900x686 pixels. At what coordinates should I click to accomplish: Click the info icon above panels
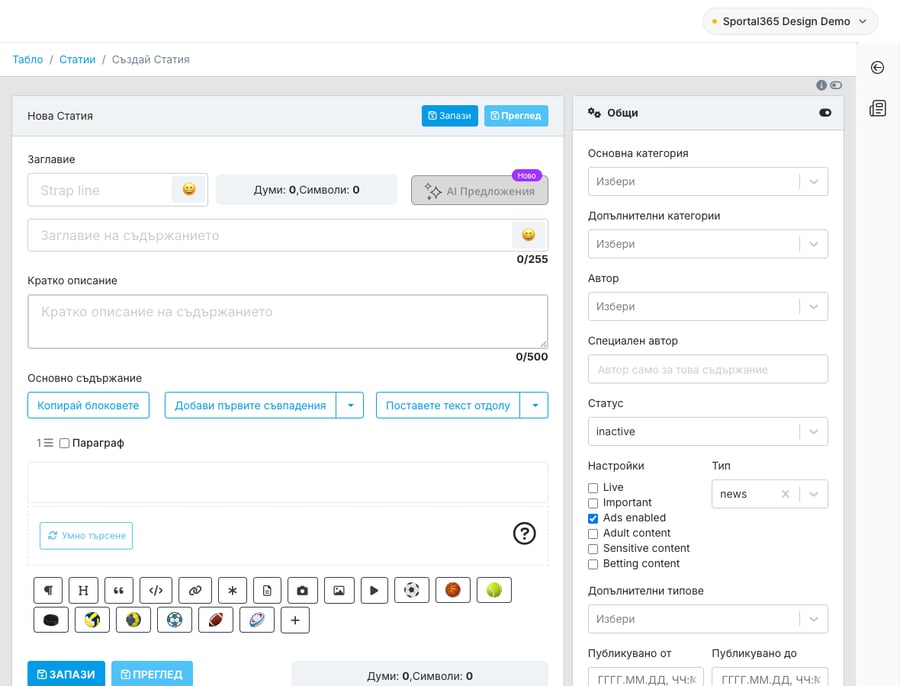click(821, 85)
